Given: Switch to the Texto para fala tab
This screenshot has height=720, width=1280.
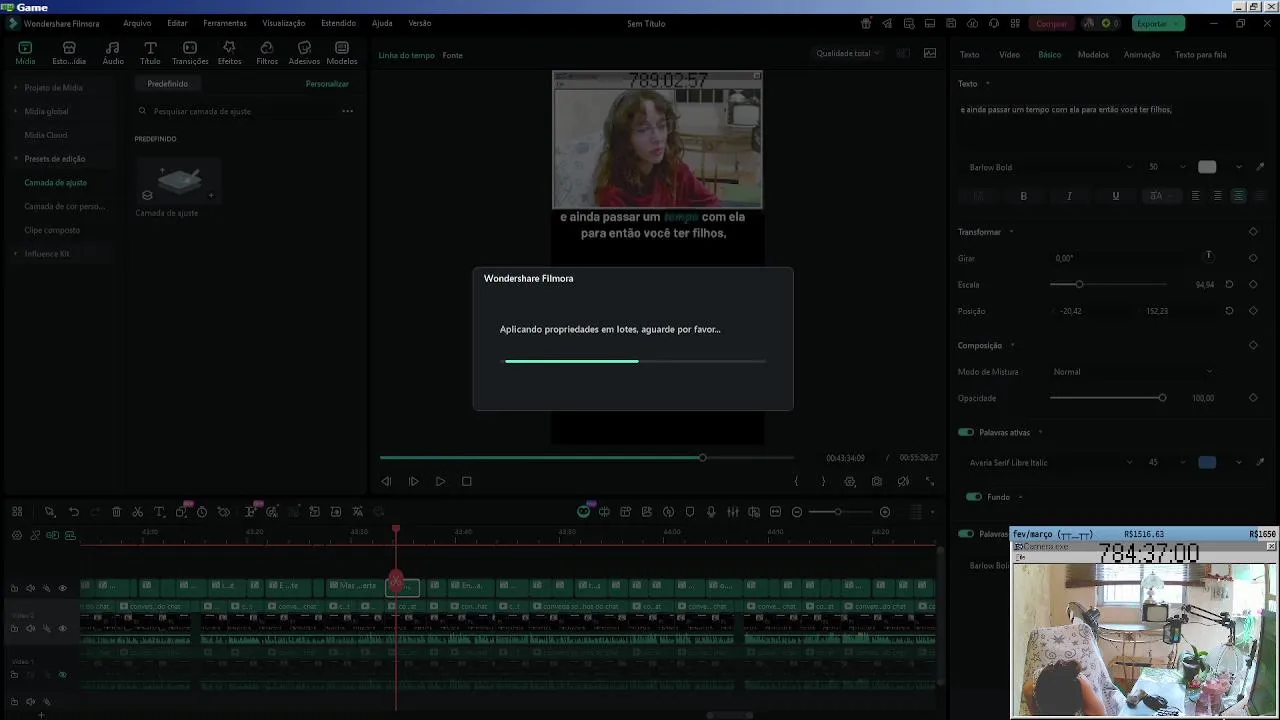Looking at the screenshot, I should tap(1201, 55).
